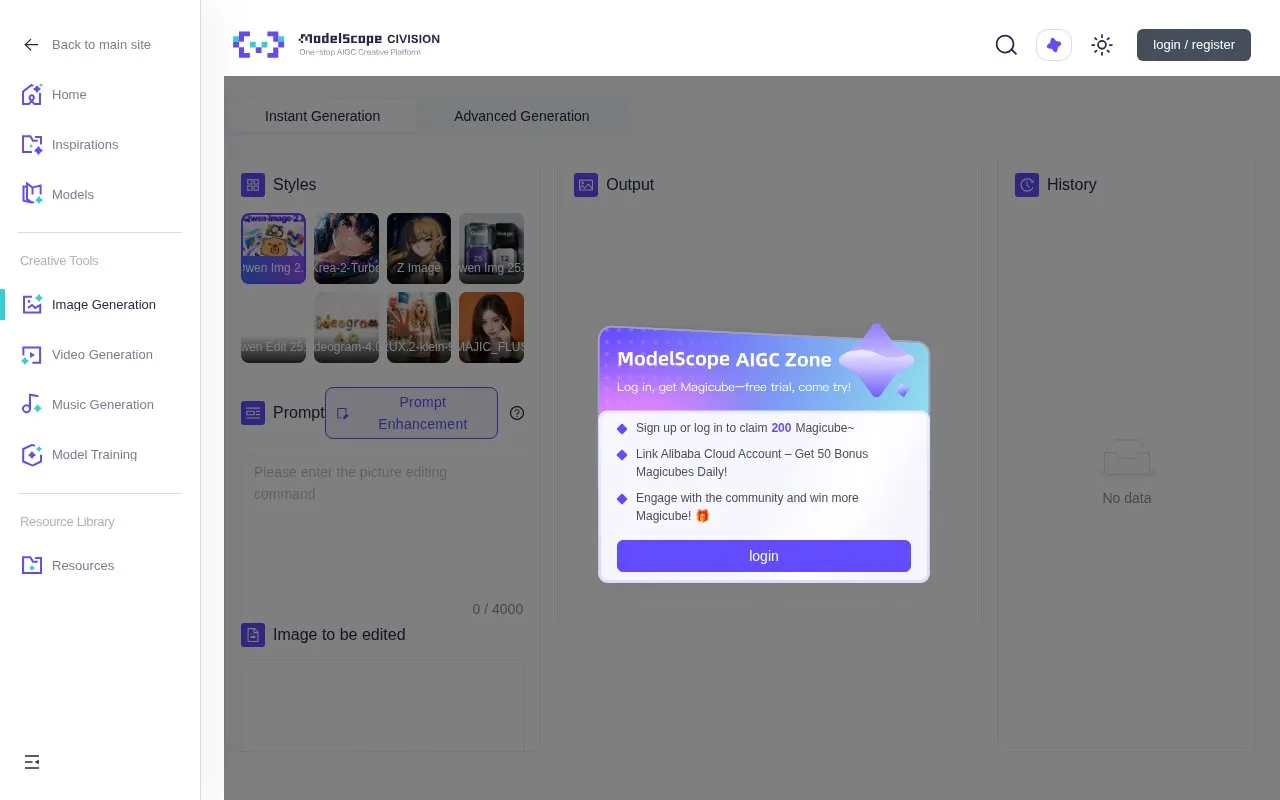1280x800 pixels.
Task: Click the Models link text
Action: [x=73, y=195]
